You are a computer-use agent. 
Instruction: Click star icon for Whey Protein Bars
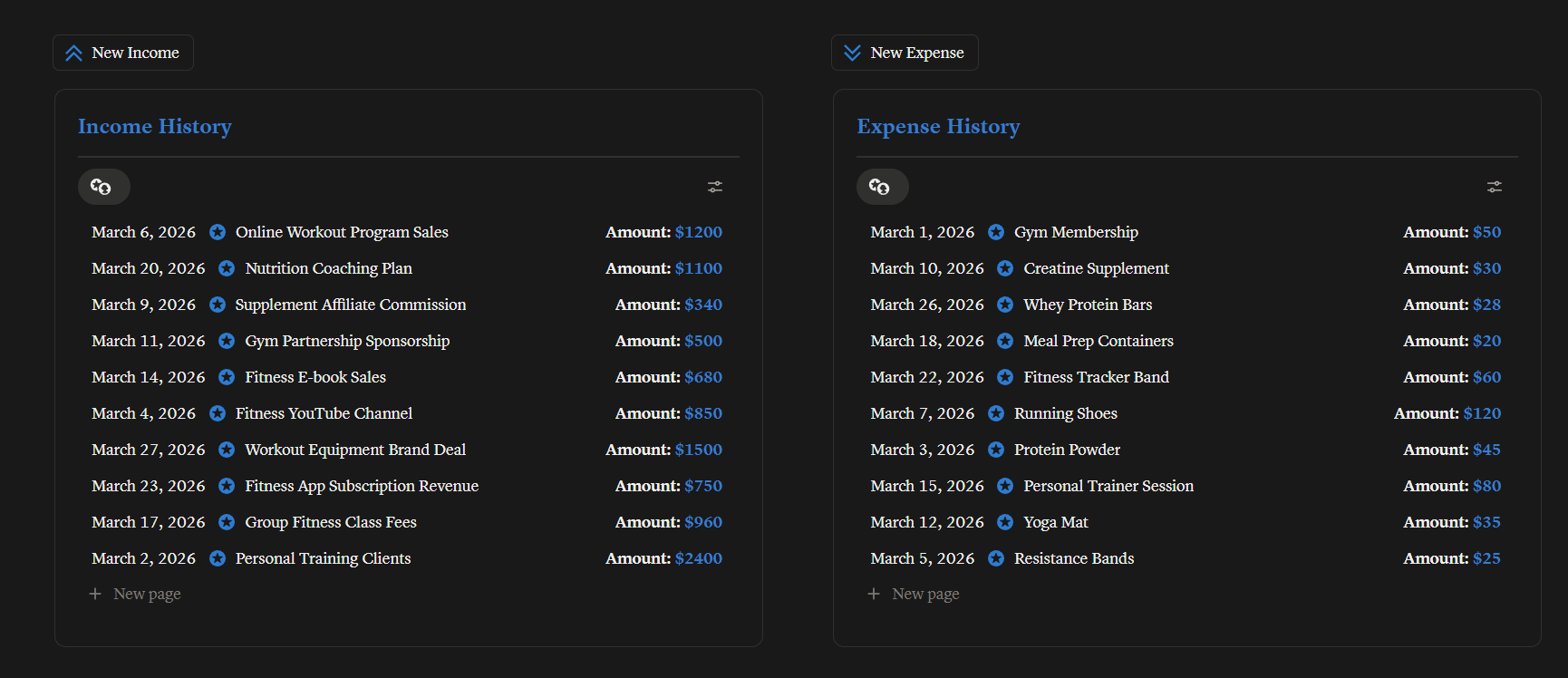[1005, 305]
